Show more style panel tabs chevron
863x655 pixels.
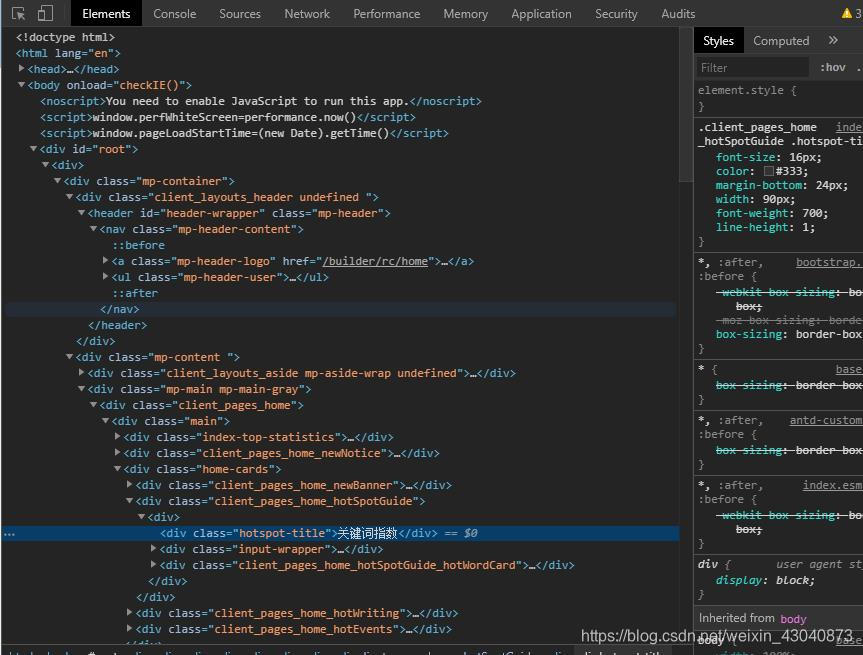833,40
